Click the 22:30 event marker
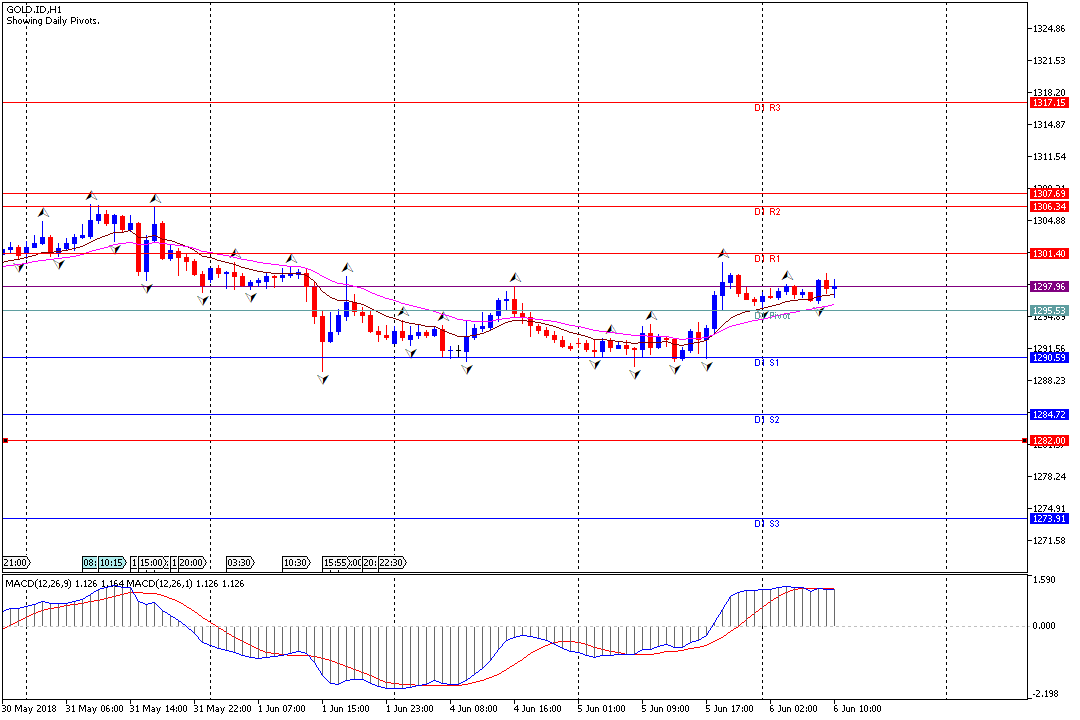The image size is (1080, 720). click(392, 563)
